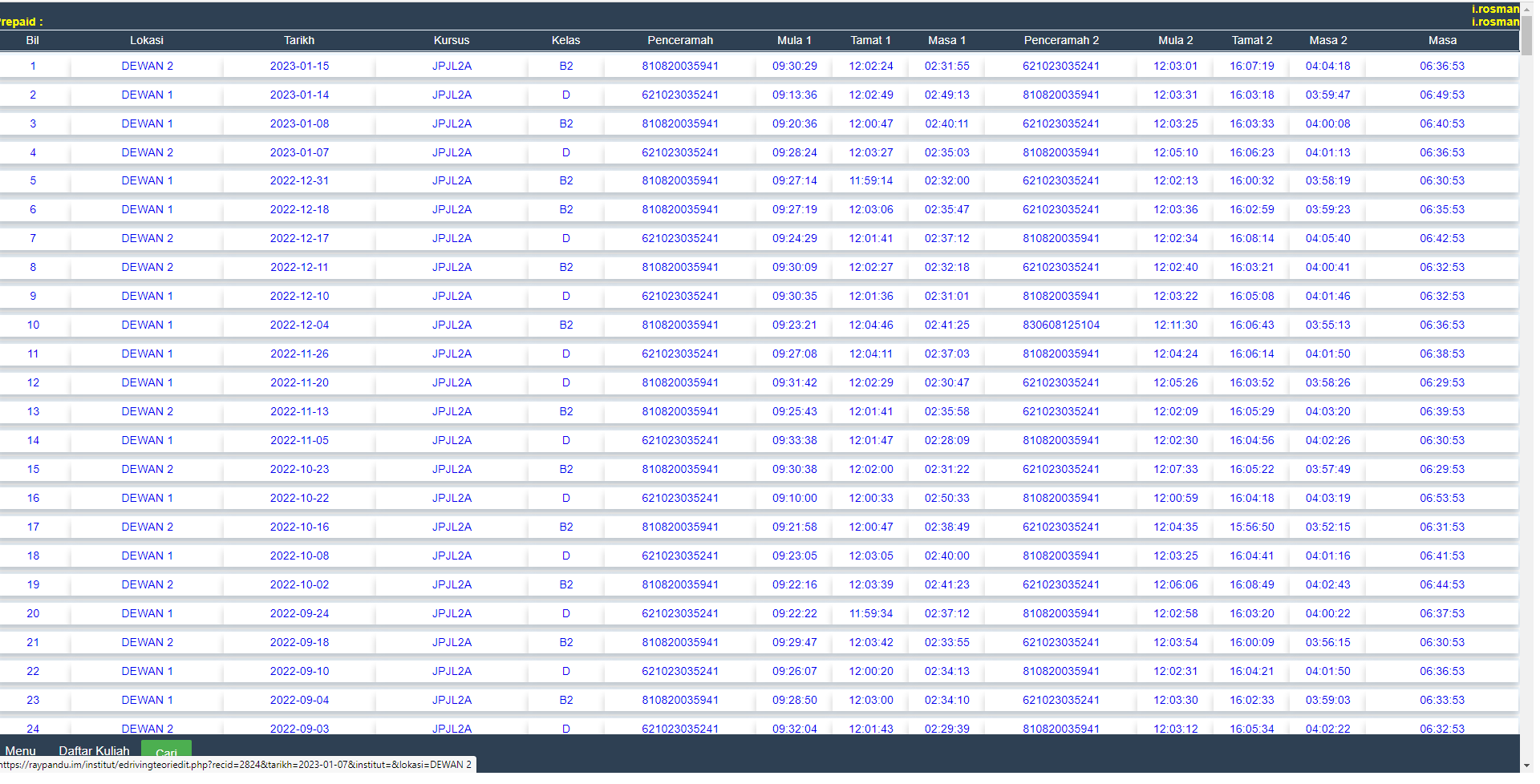Click total Masa value 06:53:53

(1441, 498)
